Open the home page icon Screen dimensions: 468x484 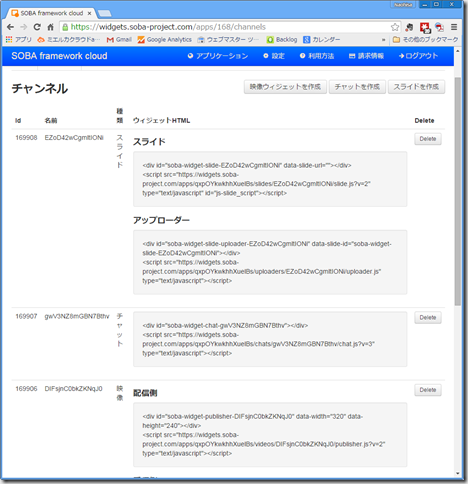(x=50, y=27)
